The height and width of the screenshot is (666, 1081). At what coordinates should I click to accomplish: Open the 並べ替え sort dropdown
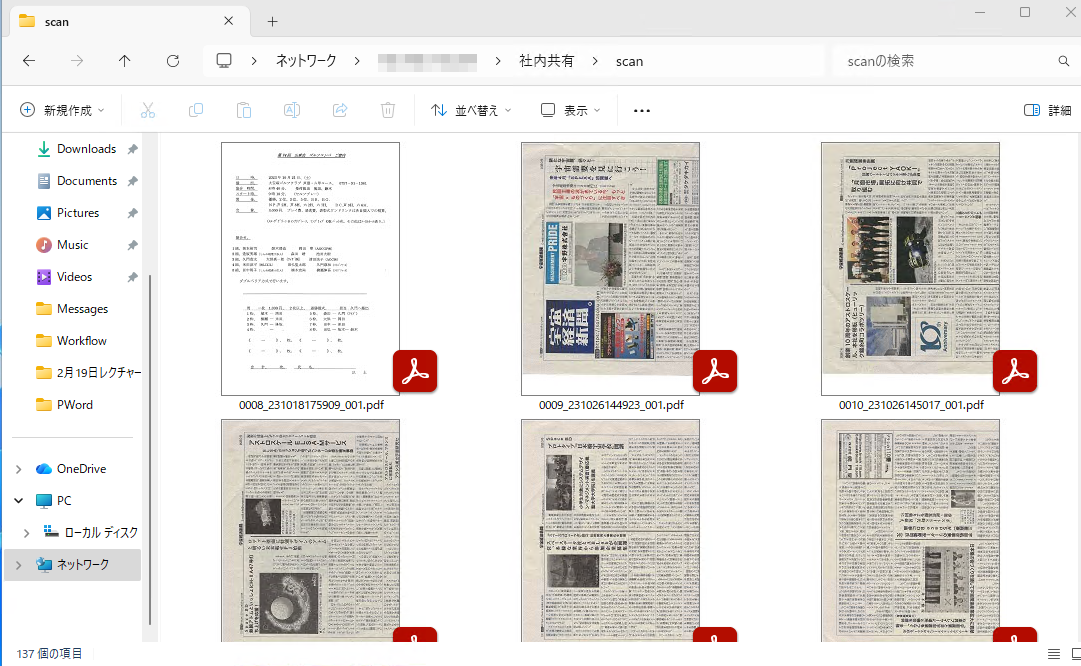coord(471,110)
